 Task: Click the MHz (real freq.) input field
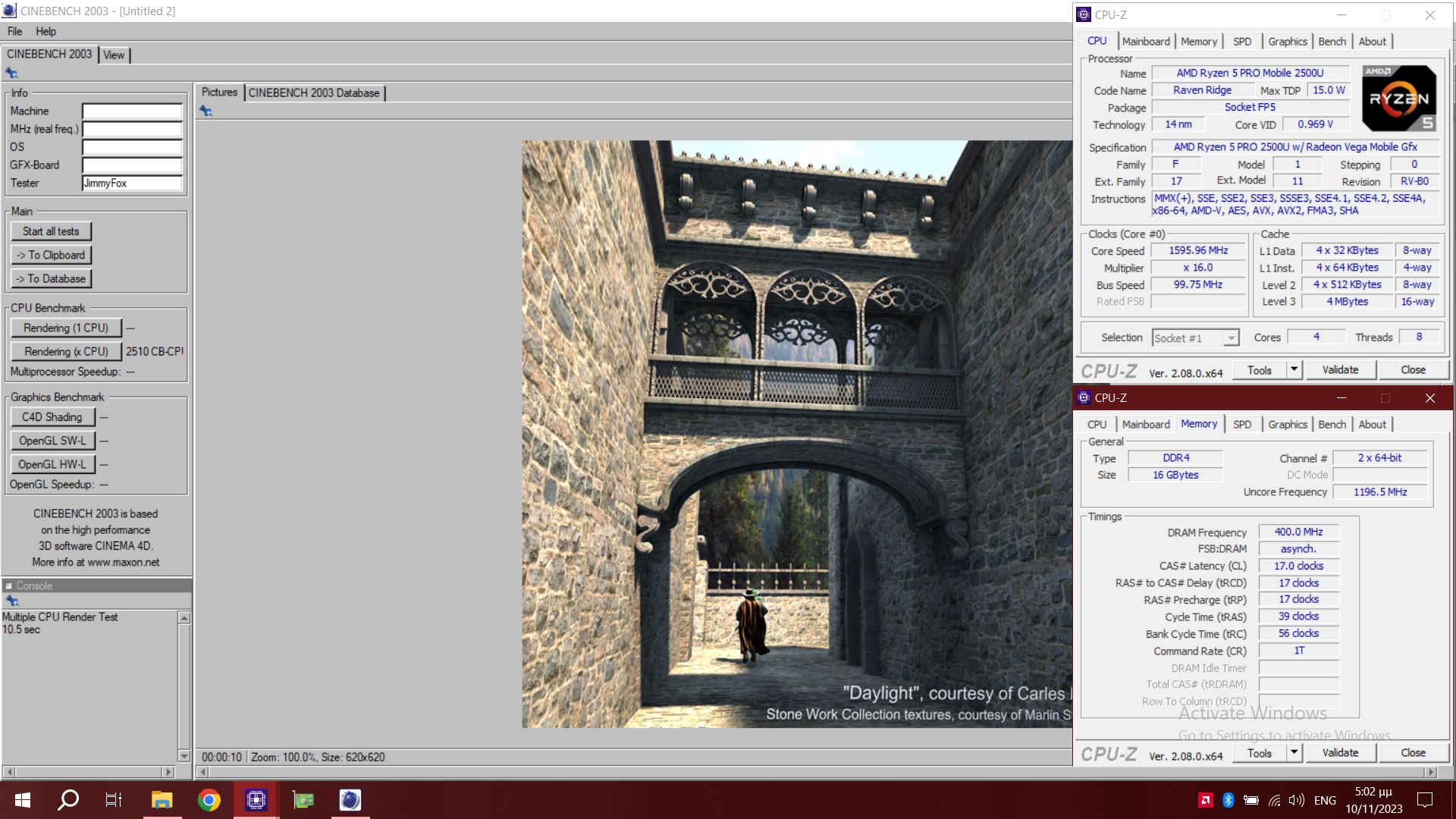tap(132, 129)
